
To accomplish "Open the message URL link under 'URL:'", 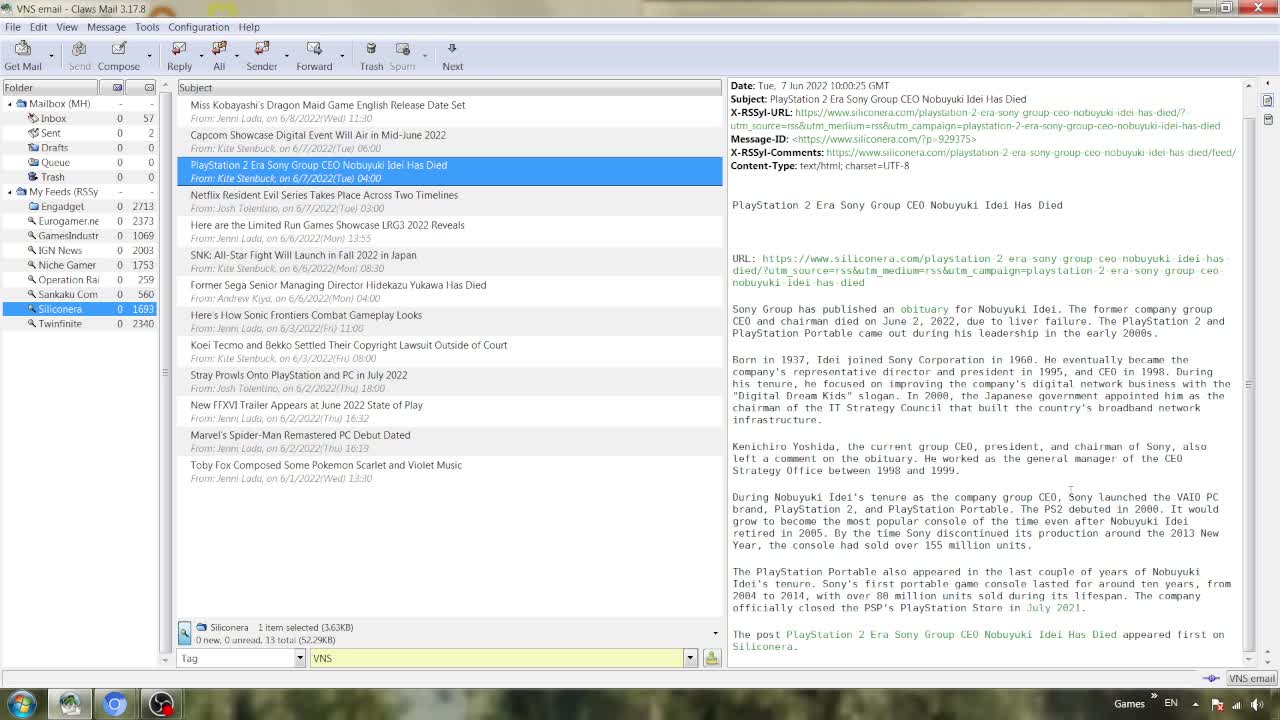I will (x=978, y=271).
